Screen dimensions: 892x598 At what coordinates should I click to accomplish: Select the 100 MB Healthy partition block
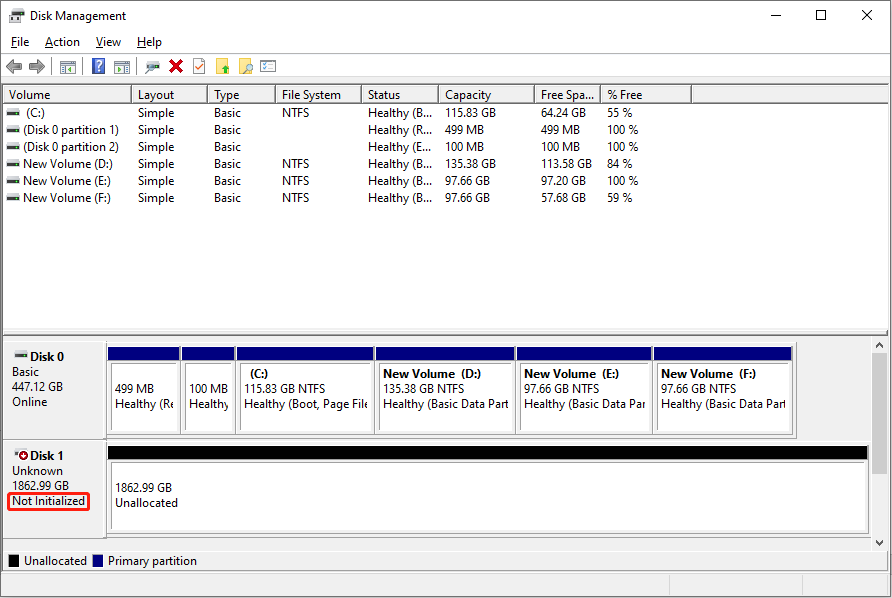tap(208, 390)
